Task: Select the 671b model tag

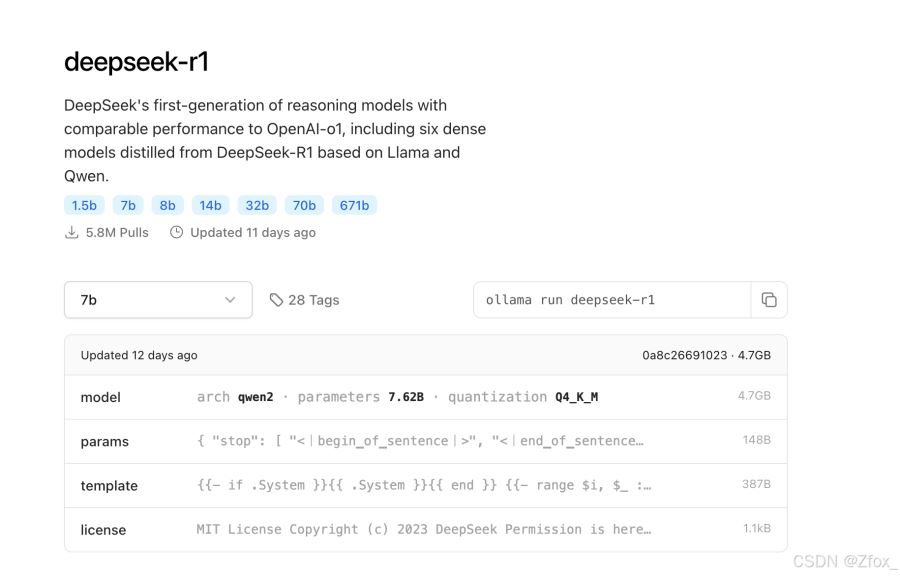Action: pos(355,205)
